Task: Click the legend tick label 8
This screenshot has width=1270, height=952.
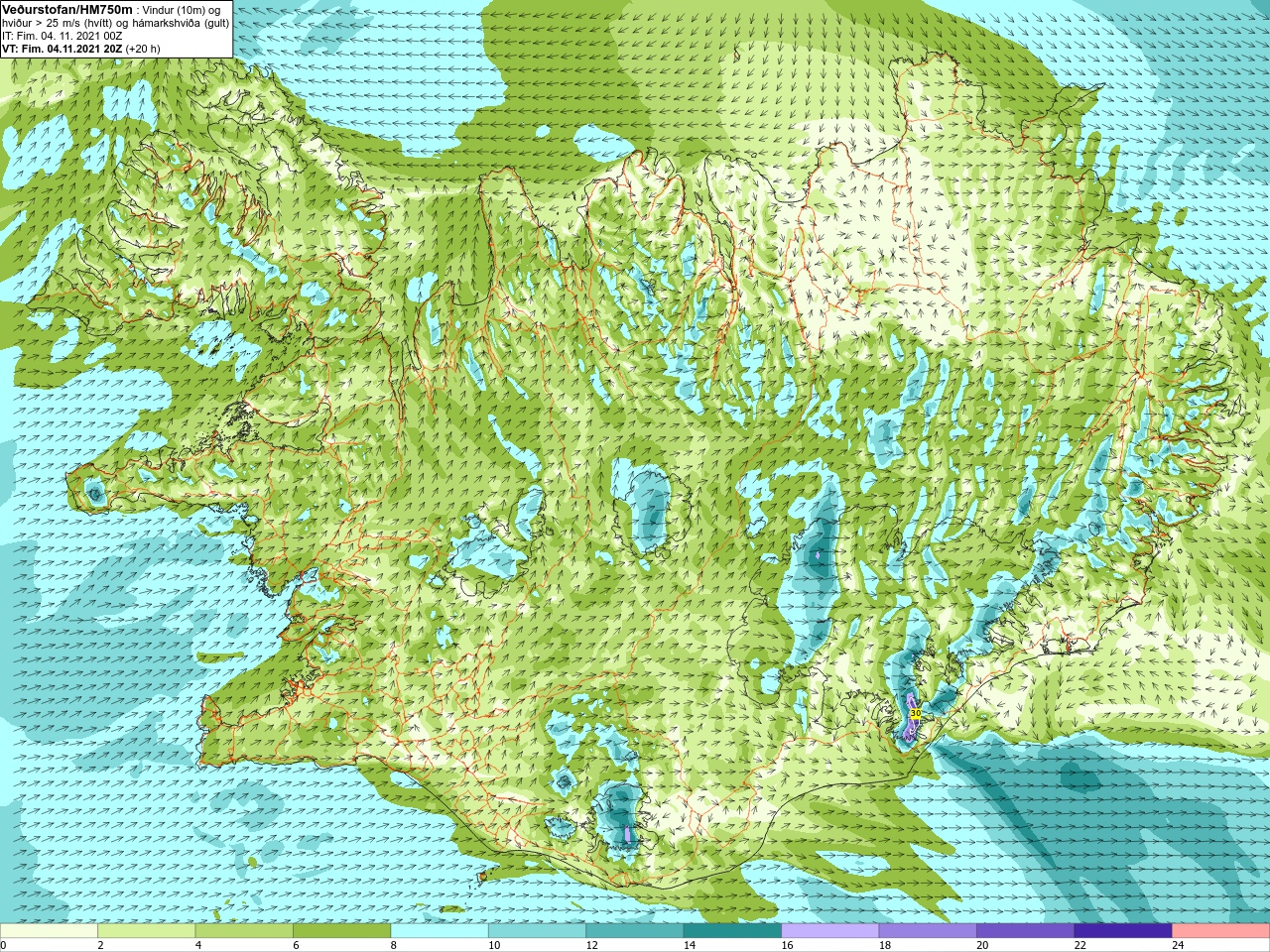Action: point(393,945)
